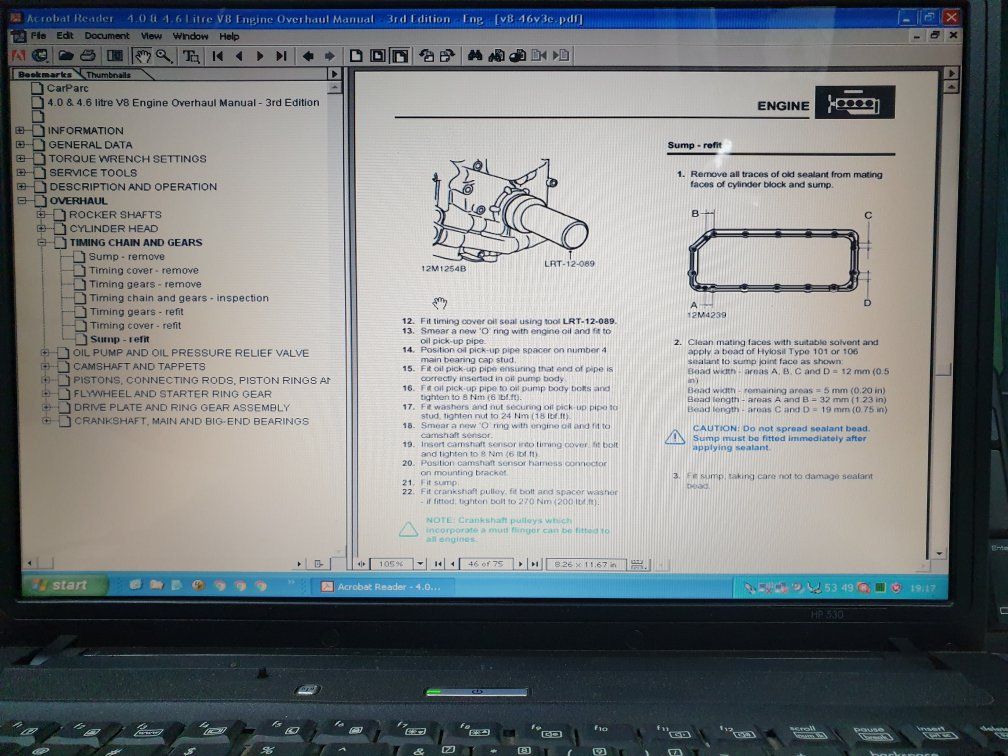1008x756 pixels.
Task: Open the zoom level dropdown arrow
Action: pos(420,564)
